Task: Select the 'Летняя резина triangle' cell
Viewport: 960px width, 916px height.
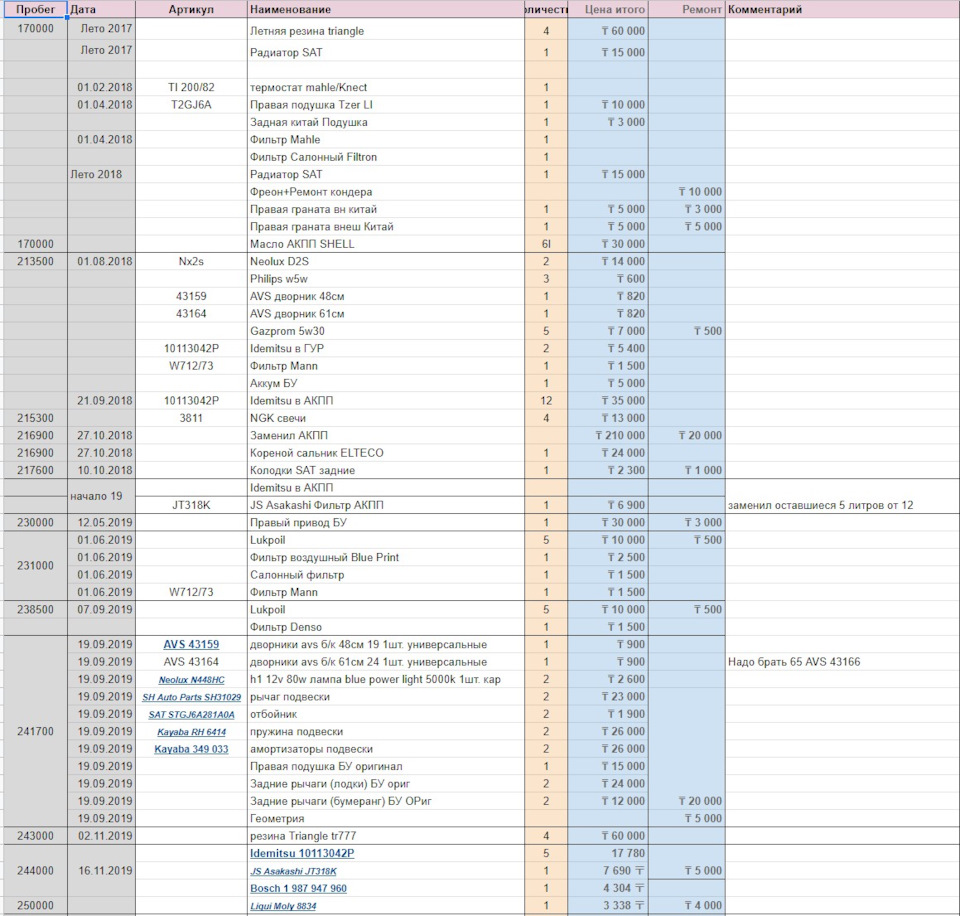Action: (386, 31)
